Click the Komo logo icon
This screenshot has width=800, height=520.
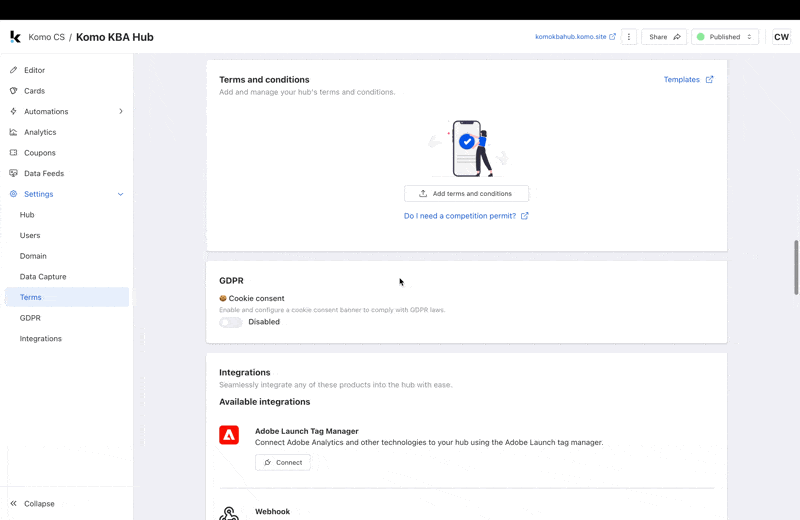[x=15, y=37]
